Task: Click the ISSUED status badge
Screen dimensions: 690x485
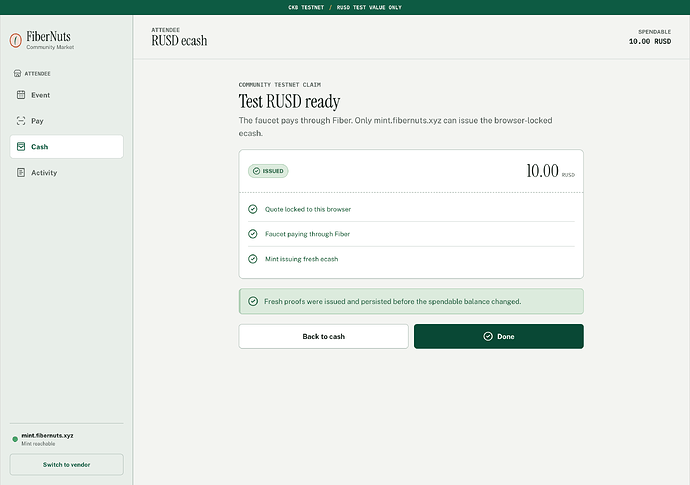Action: click(x=268, y=171)
